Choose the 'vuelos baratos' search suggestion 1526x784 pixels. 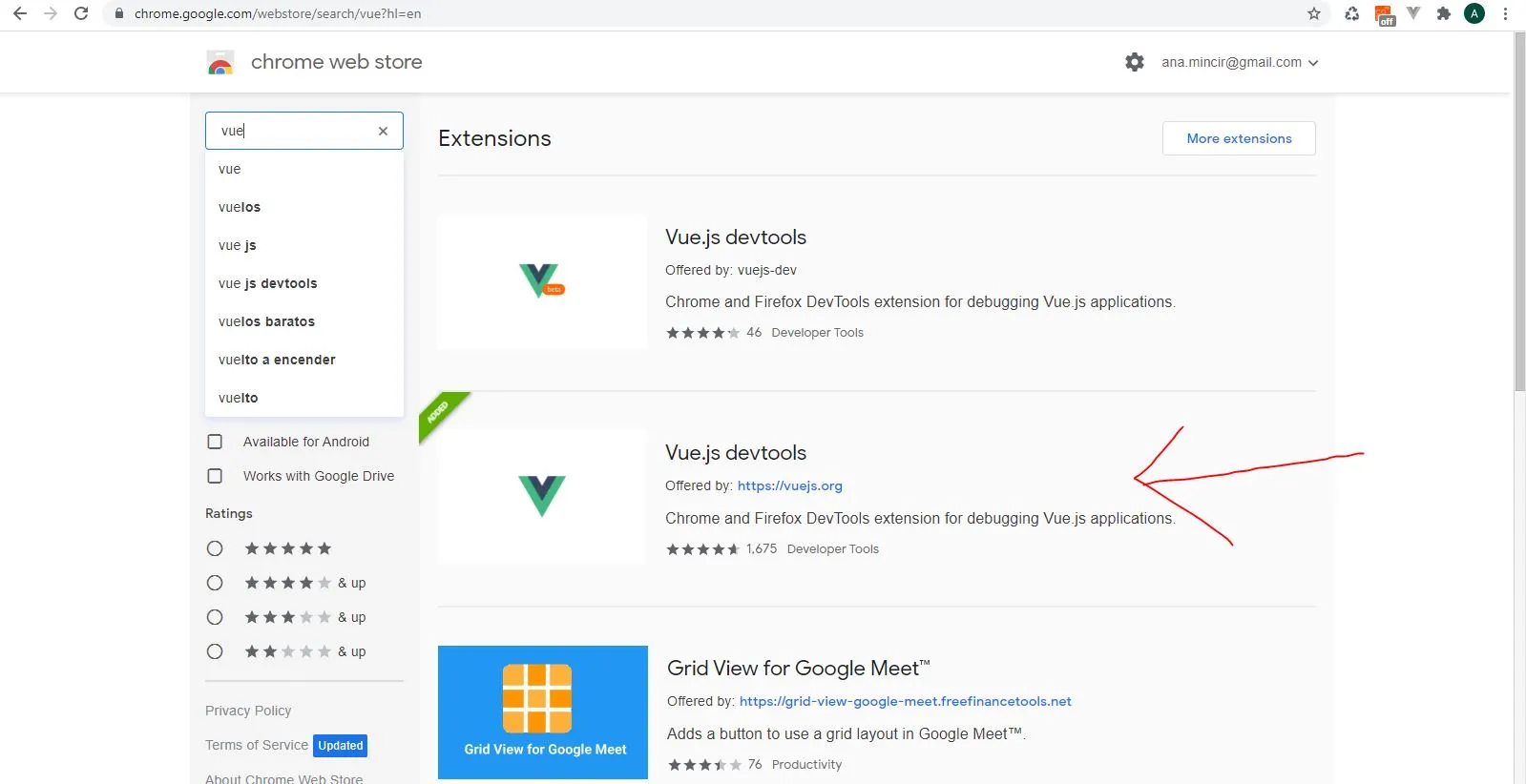[304, 321]
